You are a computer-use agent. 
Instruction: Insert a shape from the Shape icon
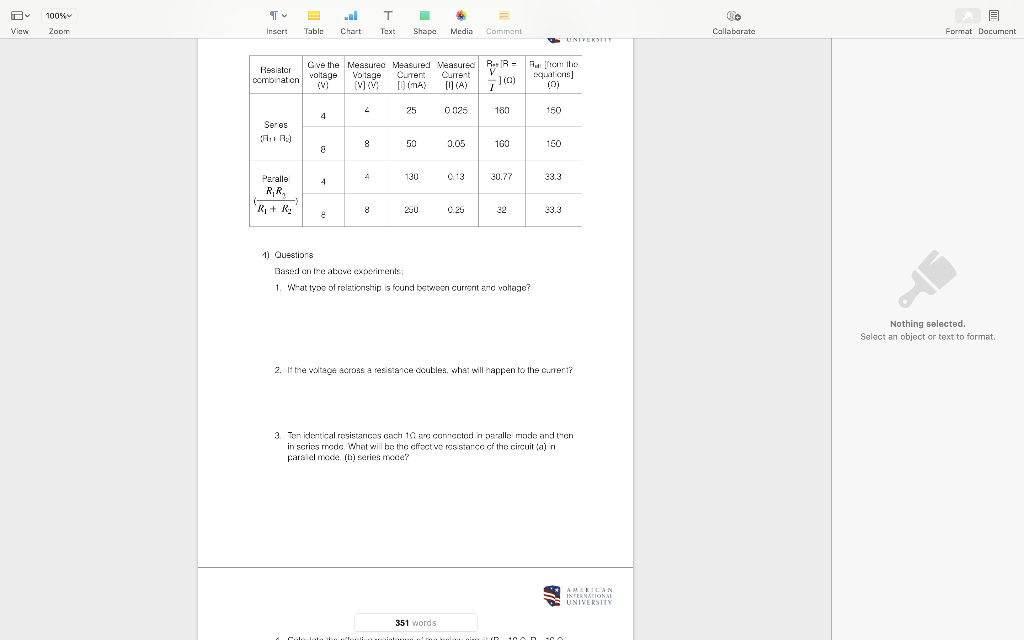[x=424, y=16]
